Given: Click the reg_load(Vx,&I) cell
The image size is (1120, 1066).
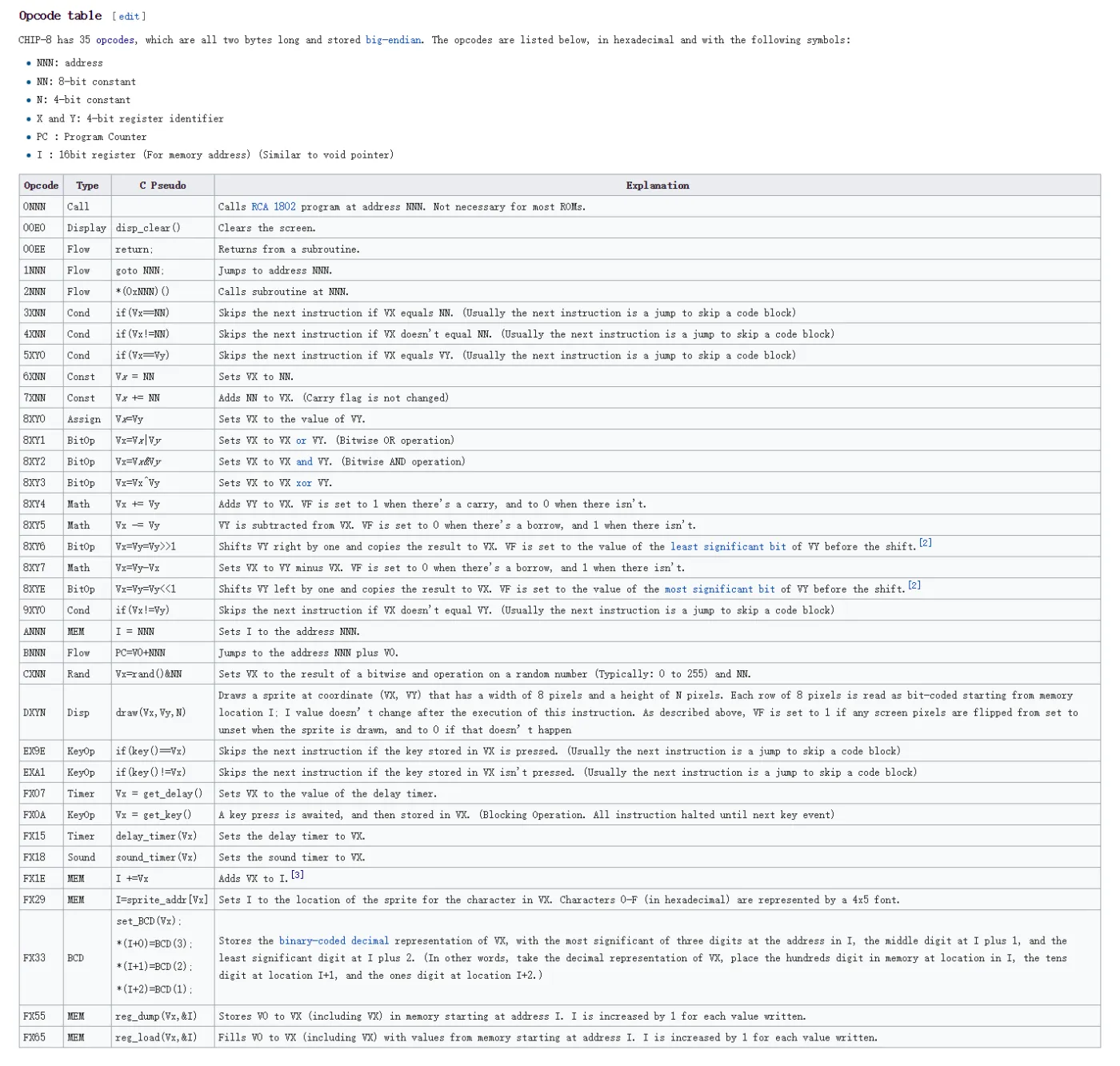Looking at the screenshot, I should [x=162, y=1037].
